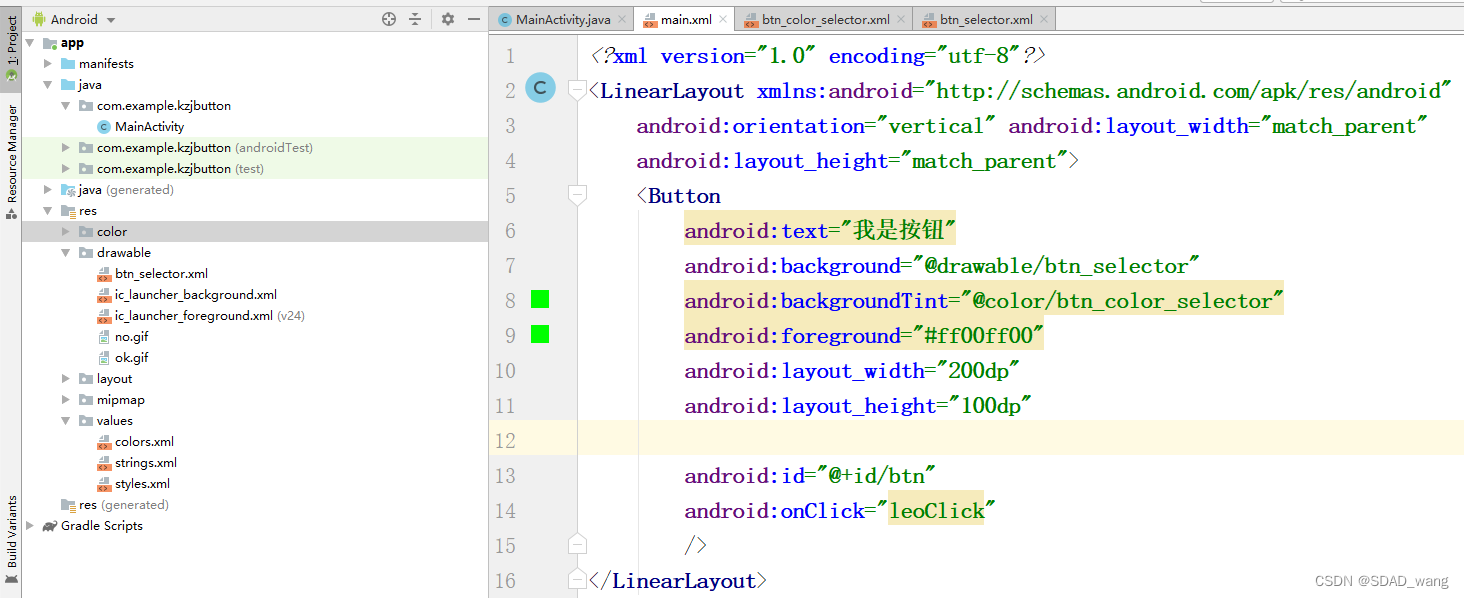The image size is (1464, 598).
Task: Click the @drawable/btn_selector value
Action: [1055, 266]
